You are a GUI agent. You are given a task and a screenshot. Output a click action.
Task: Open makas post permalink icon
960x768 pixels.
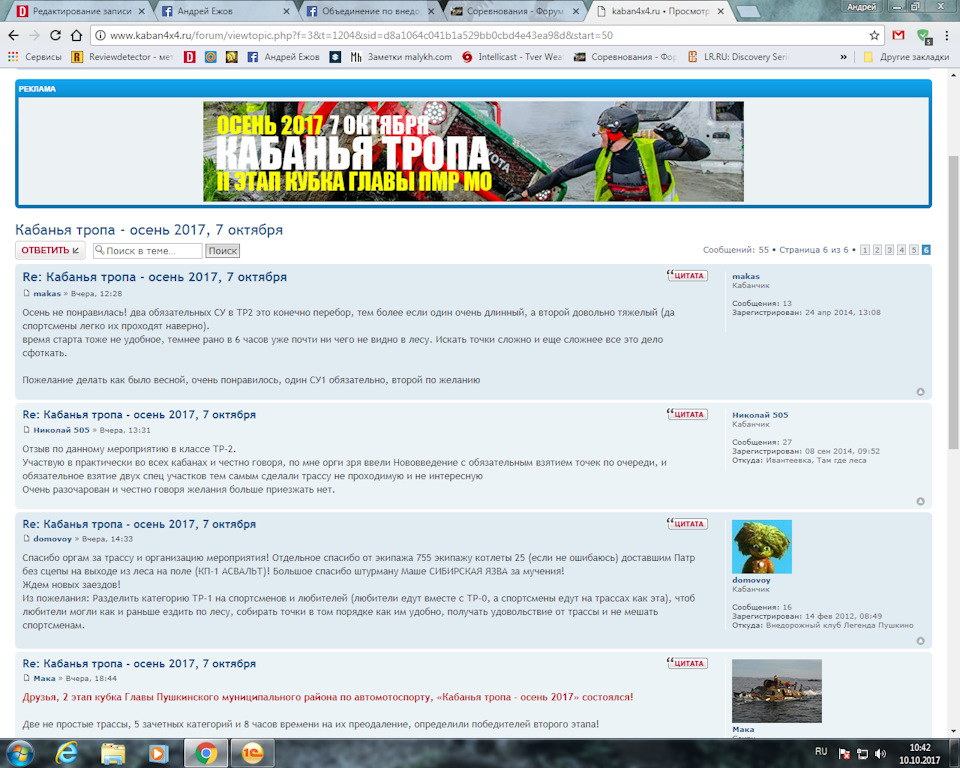point(26,293)
